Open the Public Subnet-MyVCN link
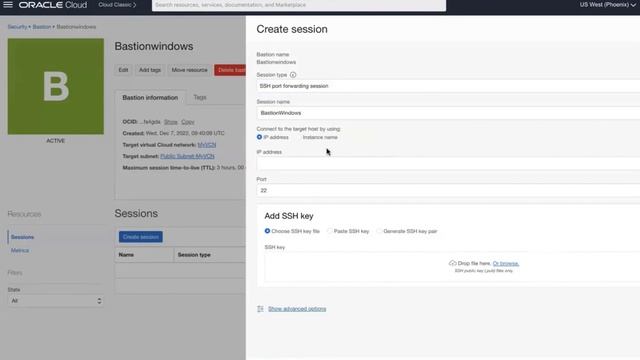 pyautogui.click(x=187, y=156)
